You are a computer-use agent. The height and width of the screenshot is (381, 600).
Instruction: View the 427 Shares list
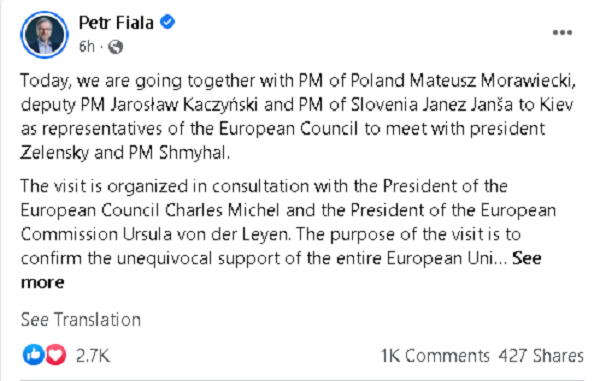541,356
